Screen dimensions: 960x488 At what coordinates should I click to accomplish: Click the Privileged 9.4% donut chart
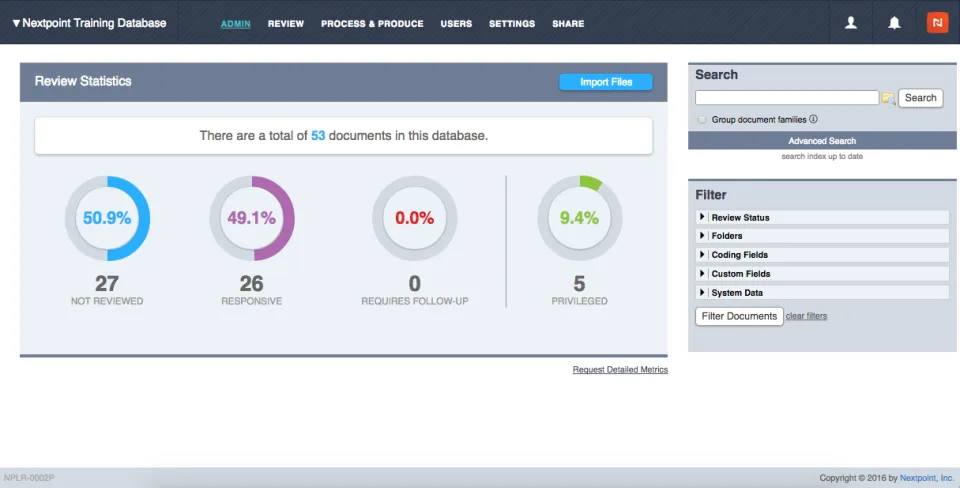tap(579, 218)
